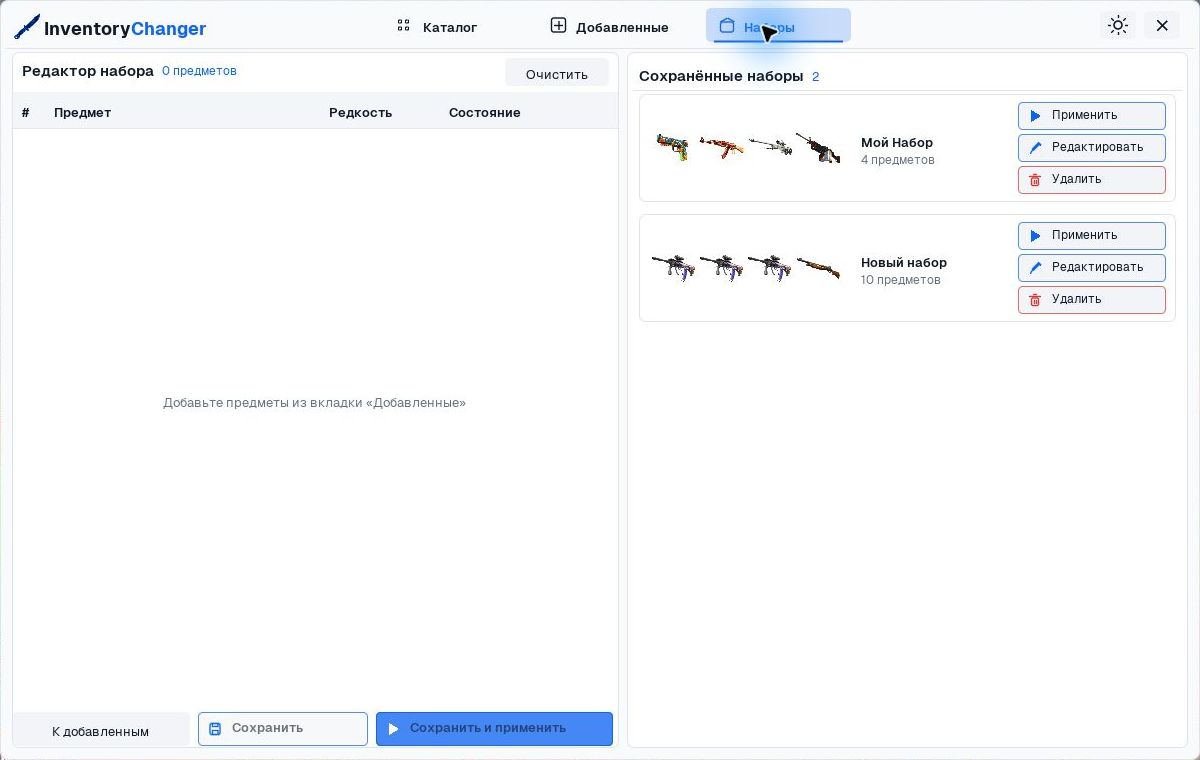Image resolution: width=1200 pixels, height=760 pixels.
Task: Close the InventoryChanger window
Action: (x=1162, y=25)
